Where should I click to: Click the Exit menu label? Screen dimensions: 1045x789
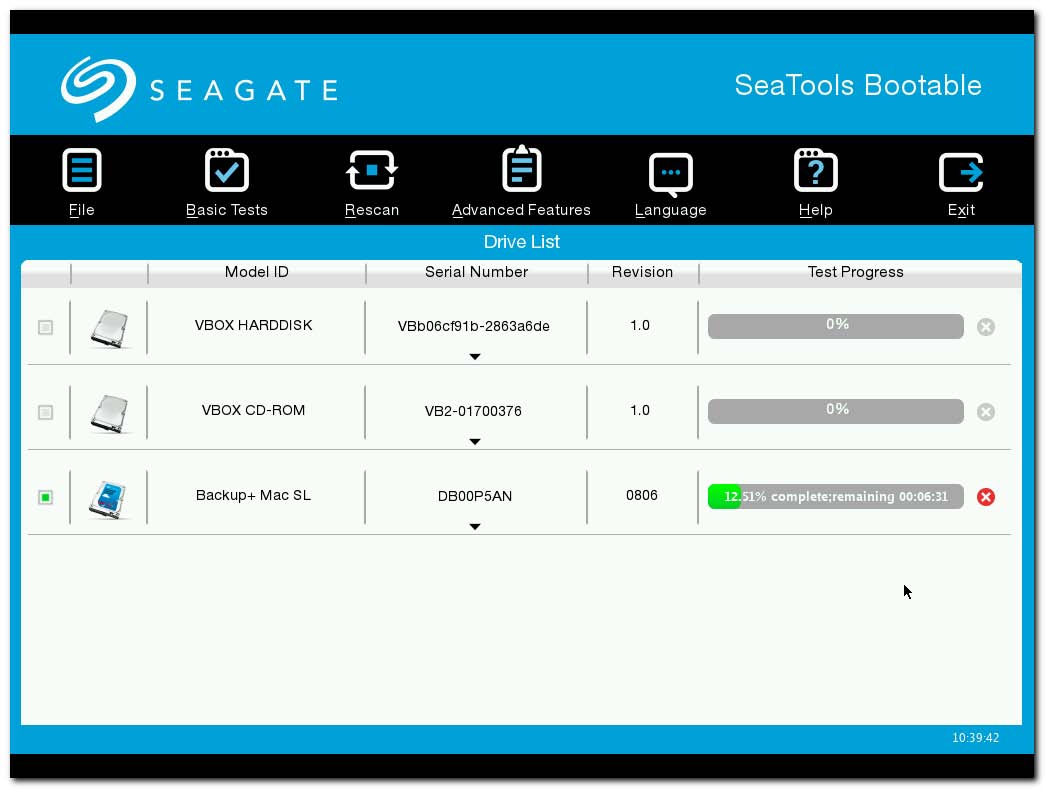[x=961, y=210]
